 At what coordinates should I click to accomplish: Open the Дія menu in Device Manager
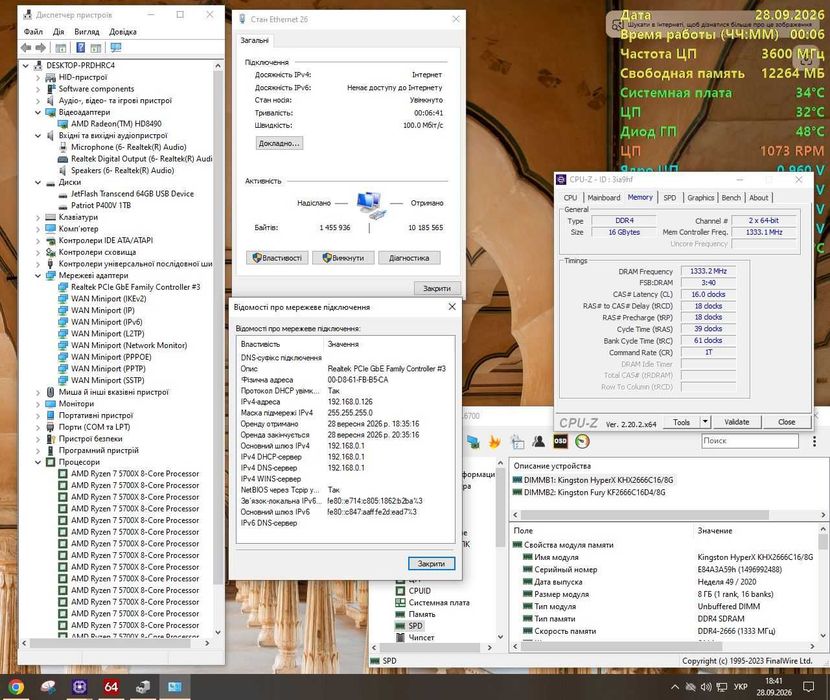[58, 31]
